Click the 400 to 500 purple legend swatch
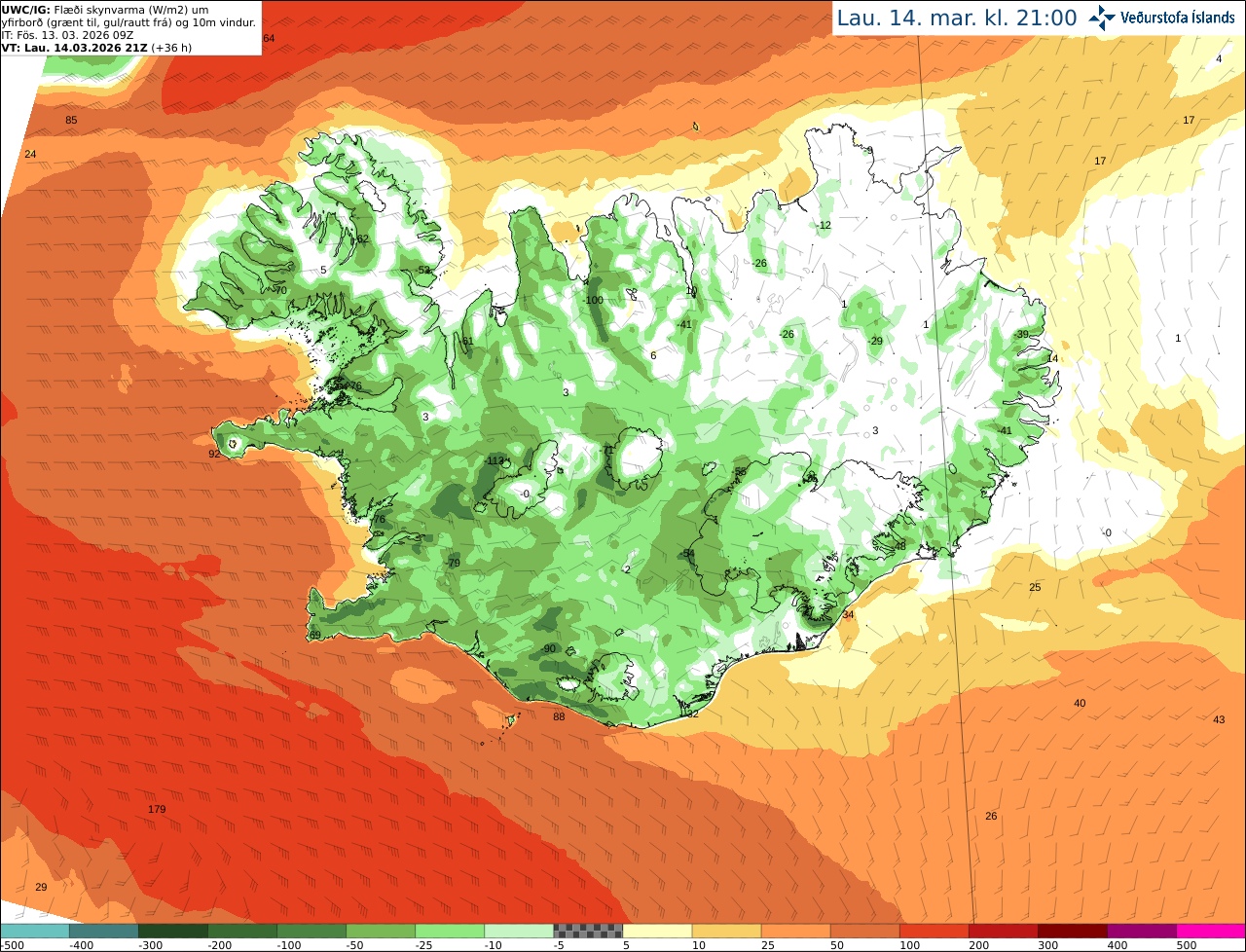 click(1141, 931)
